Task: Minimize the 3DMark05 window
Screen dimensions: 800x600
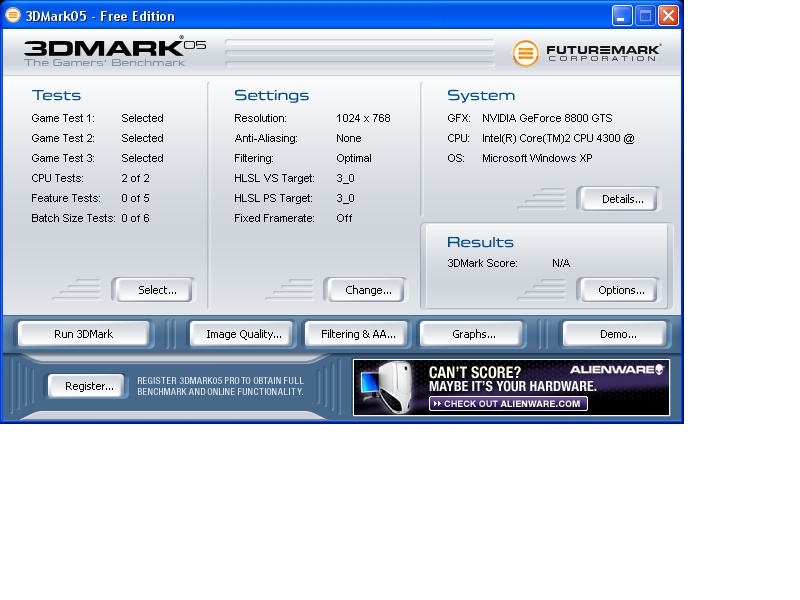Action: pyautogui.click(x=621, y=16)
